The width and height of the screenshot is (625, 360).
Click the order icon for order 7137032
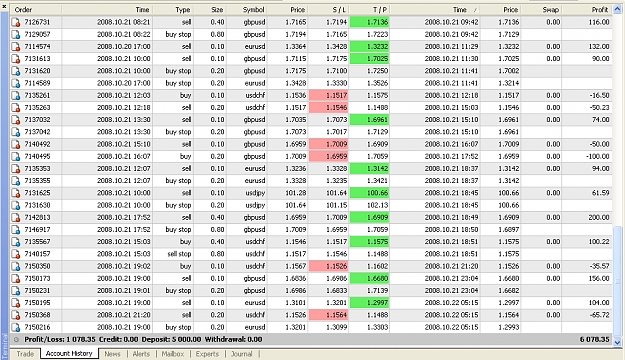click(16, 120)
